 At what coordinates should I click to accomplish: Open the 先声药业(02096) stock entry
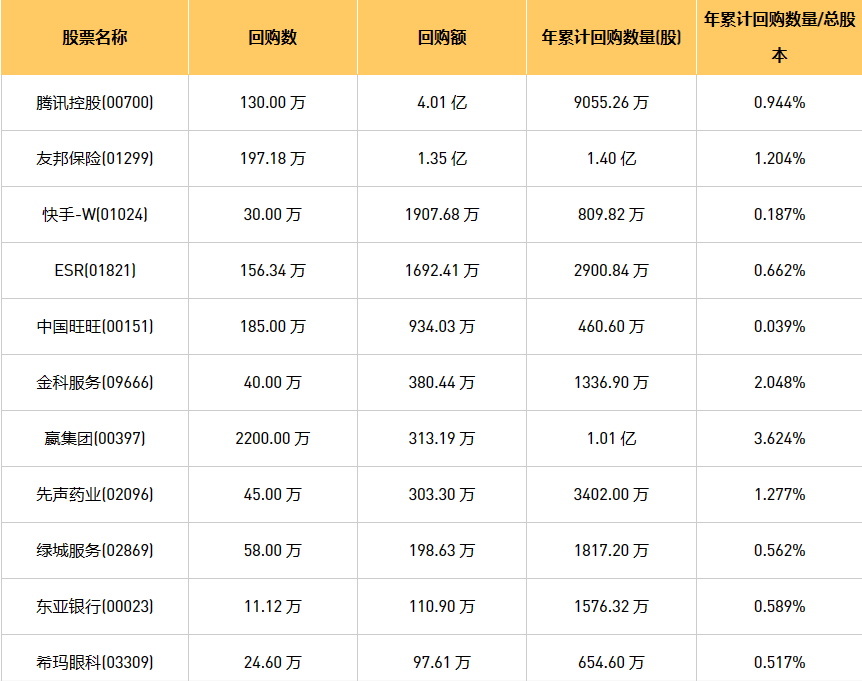[94, 494]
